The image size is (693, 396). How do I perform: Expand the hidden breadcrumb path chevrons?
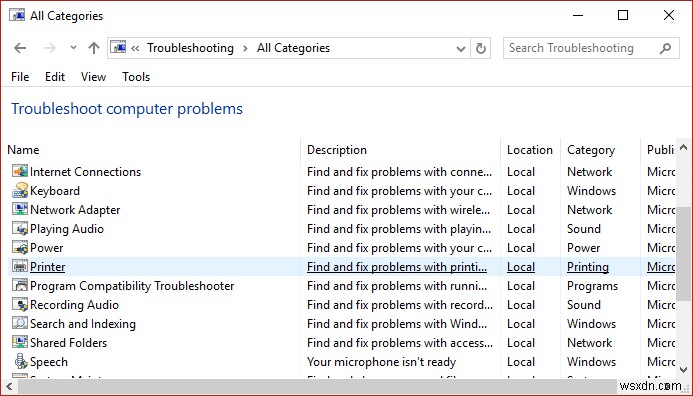pos(135,48)
